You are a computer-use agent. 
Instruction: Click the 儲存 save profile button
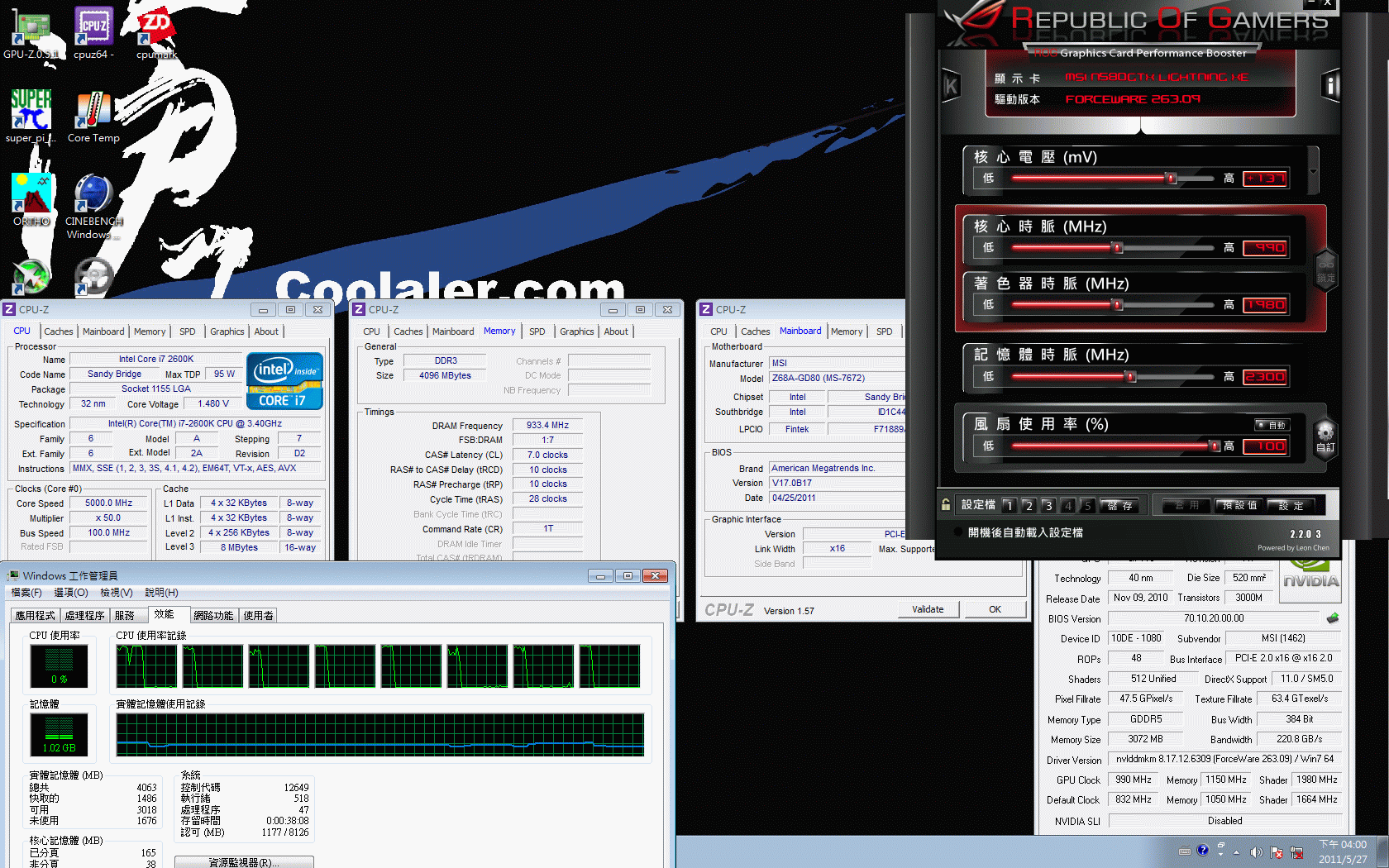[x=1120, y=505]
